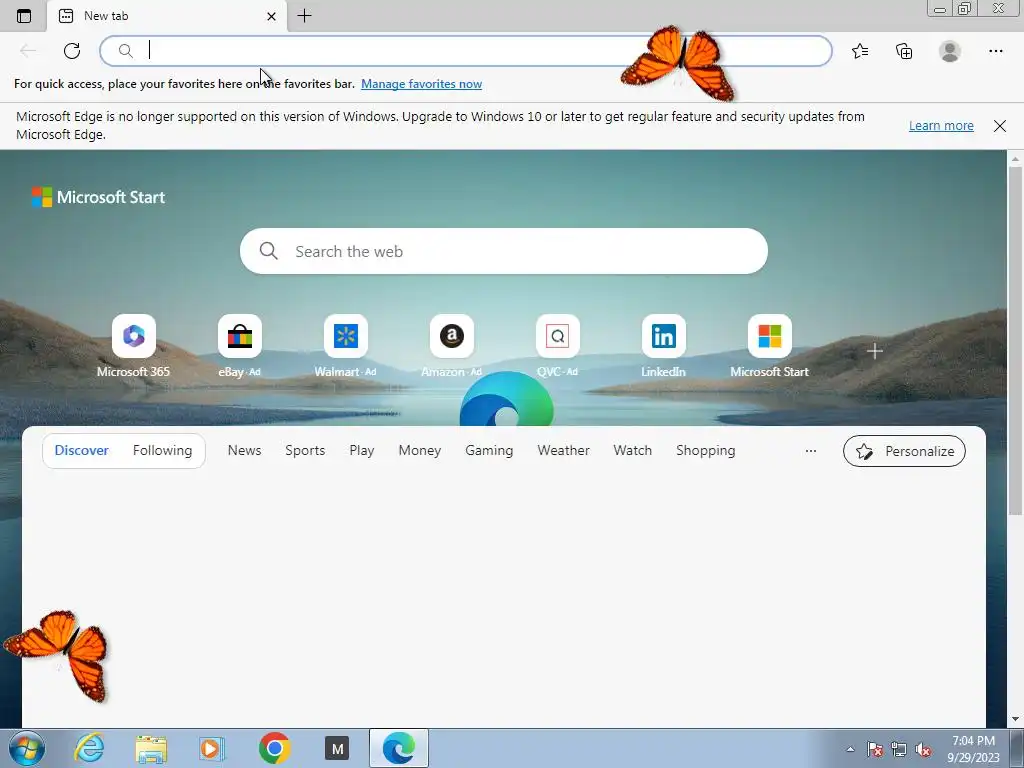Image resolution: width=1024 pixels, height=768 pixels.
Task: Click the magnifier icon in web search
Action: [268, 251]
